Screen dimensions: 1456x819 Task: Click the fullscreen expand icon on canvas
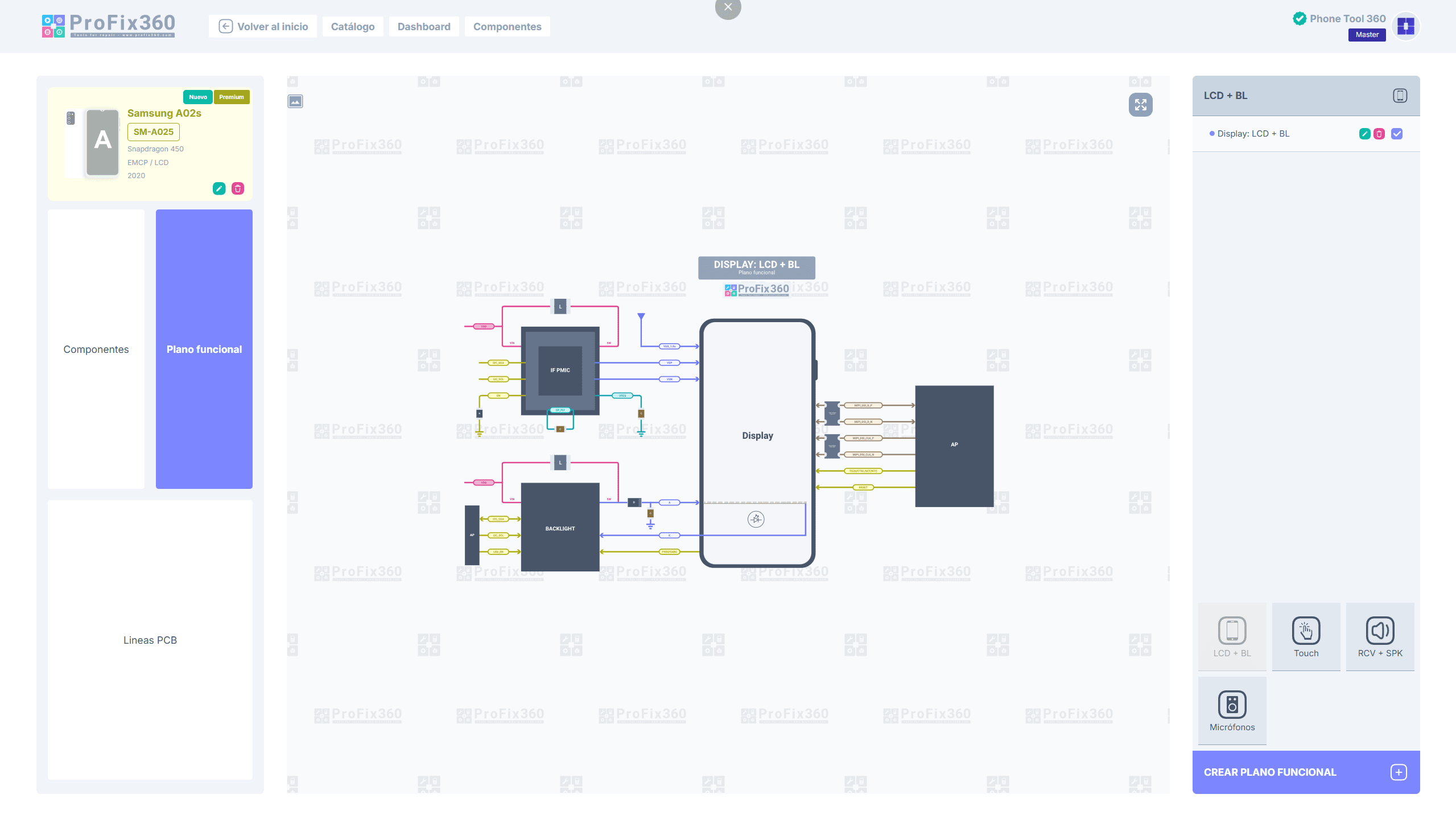click(1140, 105)
